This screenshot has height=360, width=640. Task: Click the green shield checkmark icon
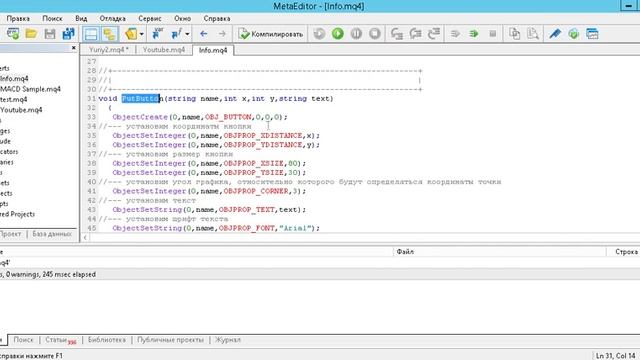[x=573, y=34]
